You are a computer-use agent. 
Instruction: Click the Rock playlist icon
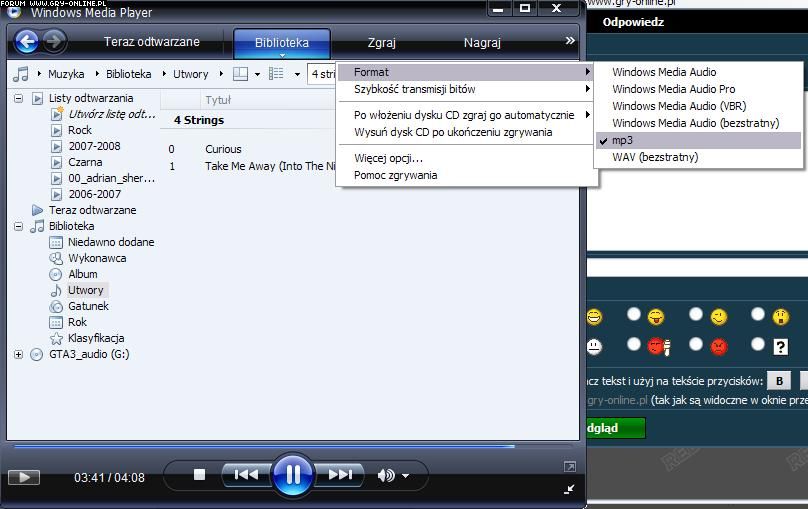coord(57,130)
